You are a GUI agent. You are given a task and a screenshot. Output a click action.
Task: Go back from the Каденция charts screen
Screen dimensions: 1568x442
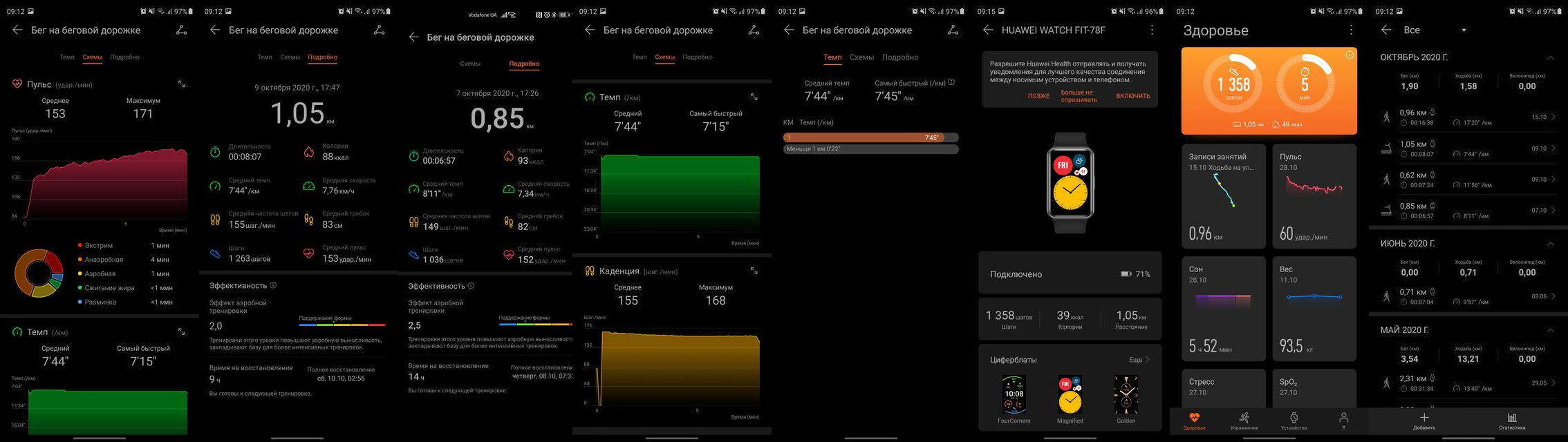coord(590,30)
